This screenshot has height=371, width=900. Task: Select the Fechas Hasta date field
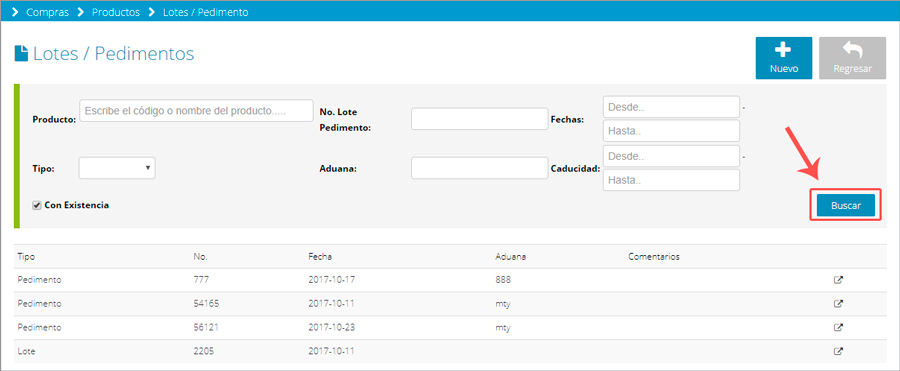click(671, 131)
